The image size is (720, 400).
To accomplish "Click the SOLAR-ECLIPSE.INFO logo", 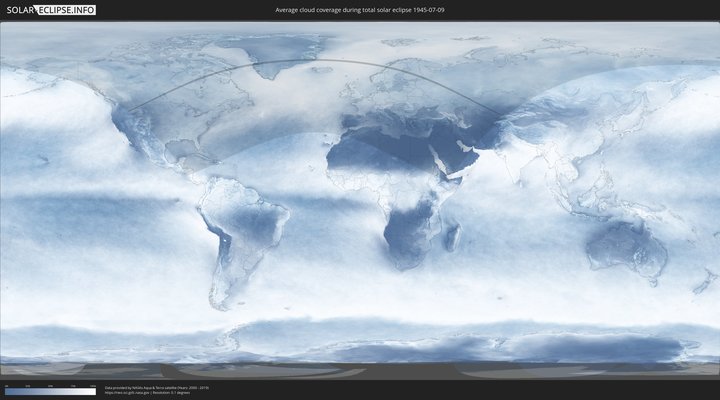I will 51,10.
